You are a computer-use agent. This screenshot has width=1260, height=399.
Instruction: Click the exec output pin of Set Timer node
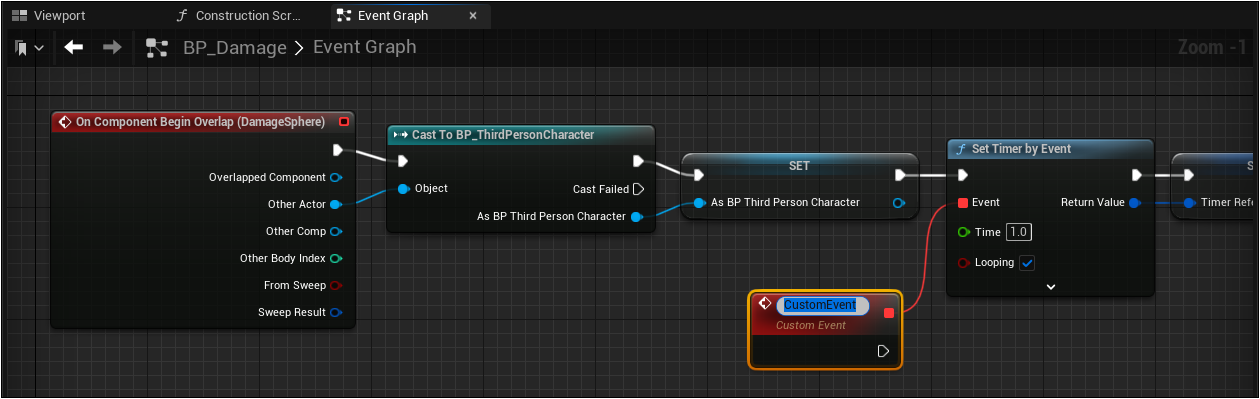(1137, 176)
